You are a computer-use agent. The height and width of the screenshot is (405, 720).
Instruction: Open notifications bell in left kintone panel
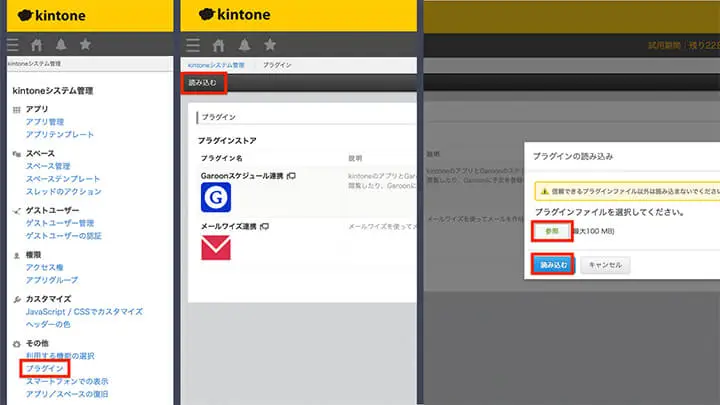pyautogui.click(x=61, y=45)
